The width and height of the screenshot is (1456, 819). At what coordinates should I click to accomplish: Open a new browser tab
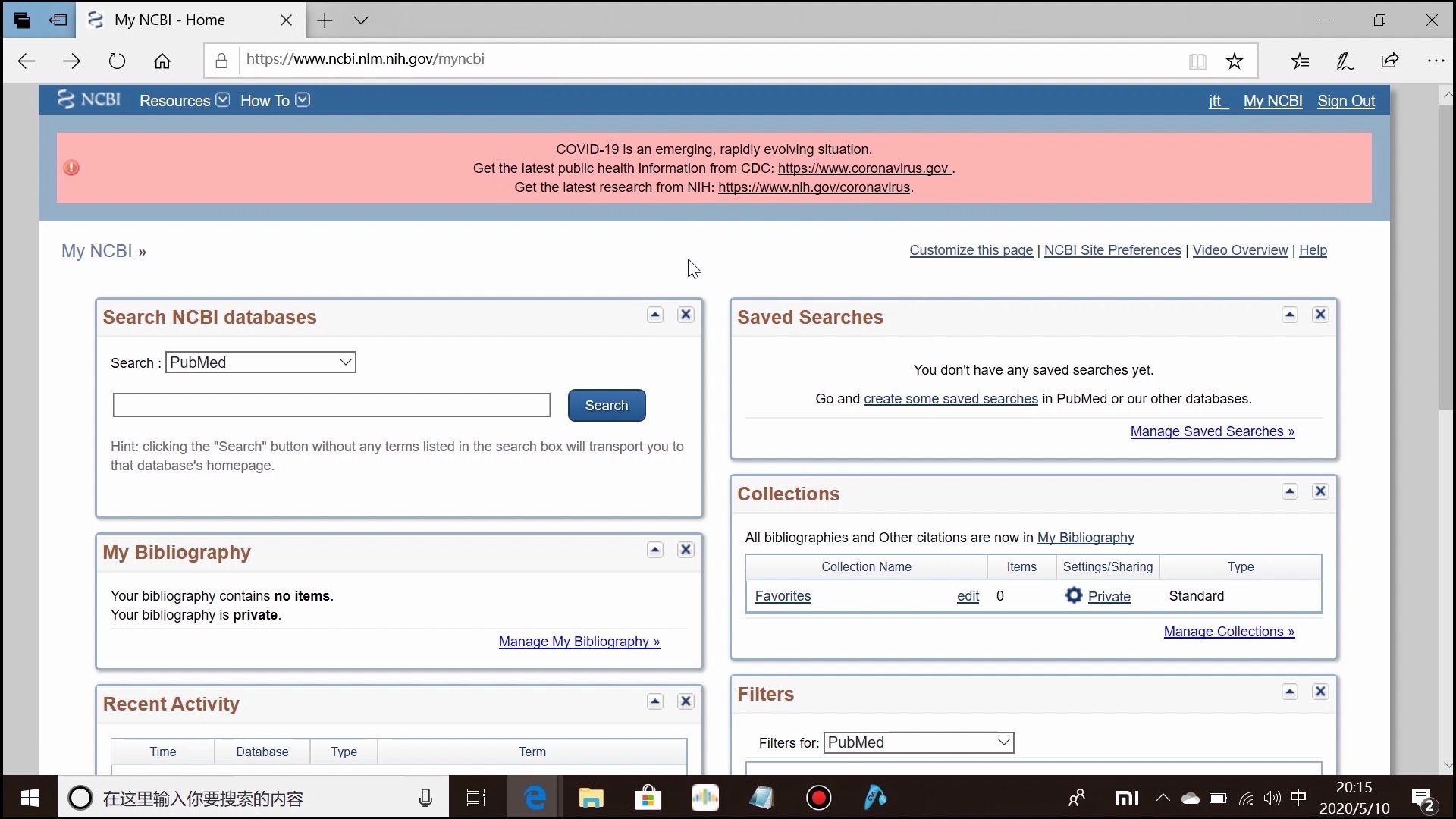point(325,20)
